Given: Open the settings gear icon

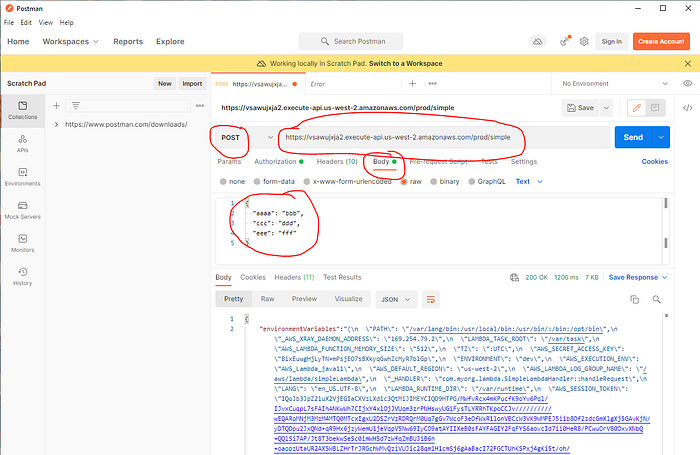Looking at the screenshot, I should coord(584,42).
